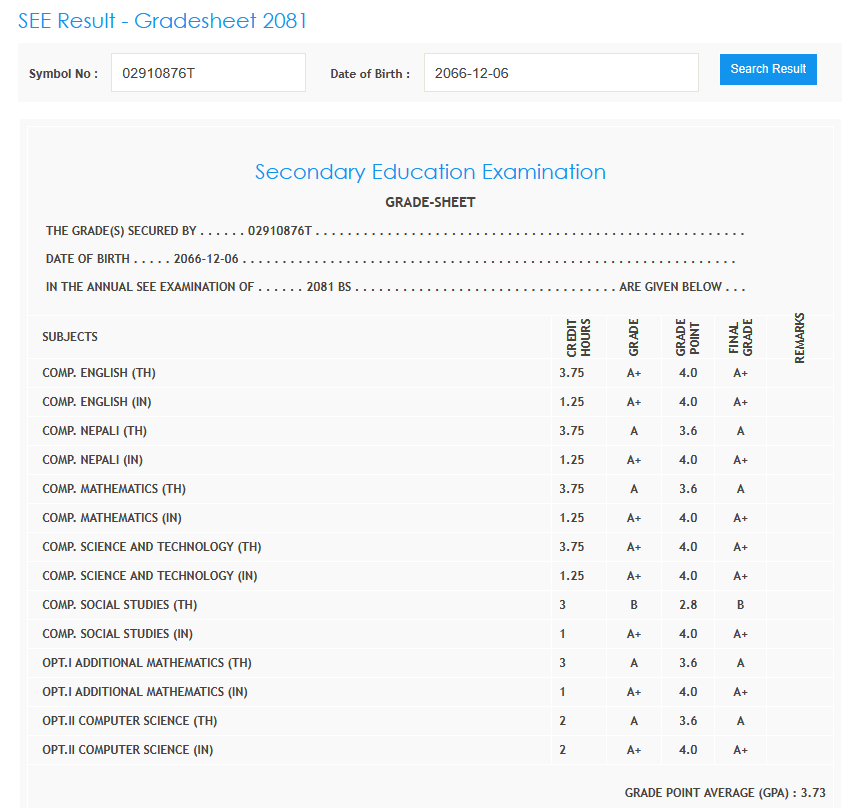Click the Grade Point Average 3.73 text
The width and height of the screenshot is (868, 808).
click(725, 792)
